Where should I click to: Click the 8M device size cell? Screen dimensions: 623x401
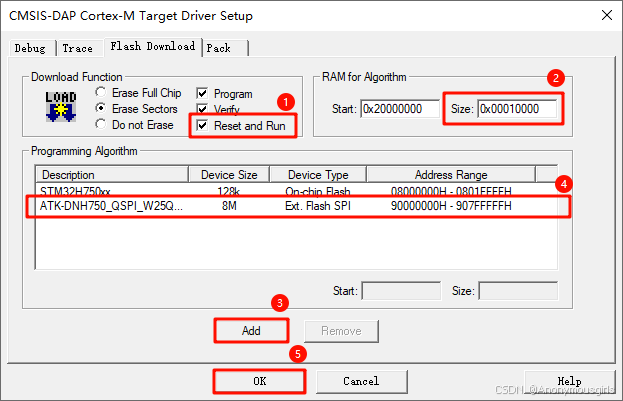229,206
